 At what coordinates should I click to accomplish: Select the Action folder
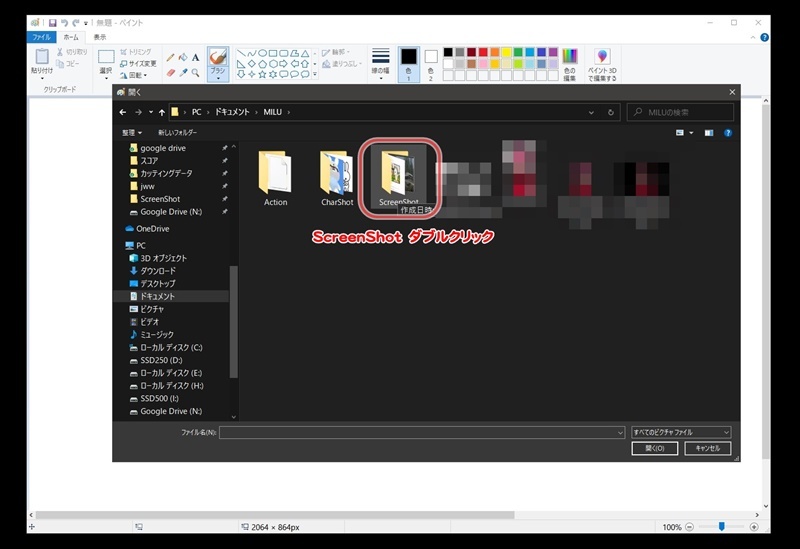pyautogui.click(x=275, y=177)
